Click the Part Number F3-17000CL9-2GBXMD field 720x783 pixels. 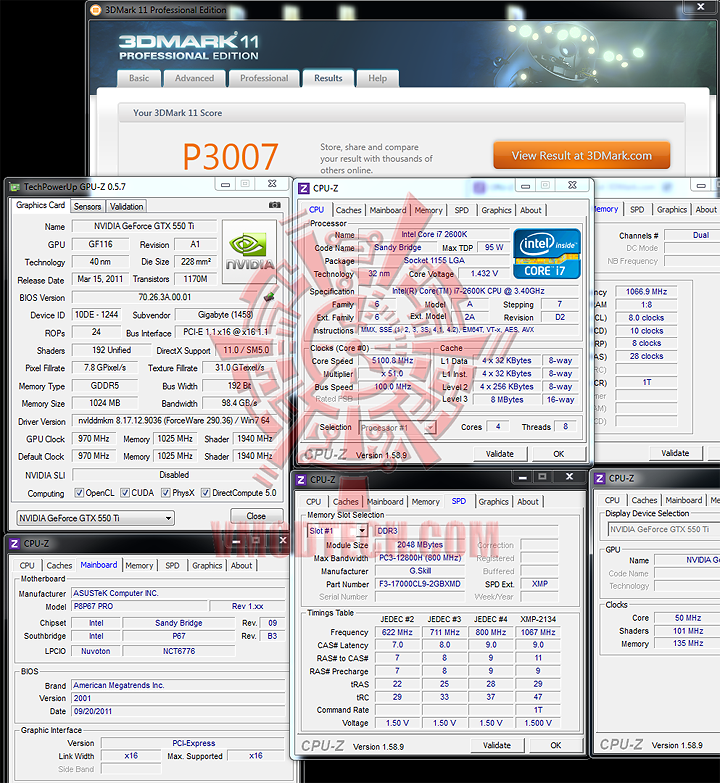coord(420,584)
